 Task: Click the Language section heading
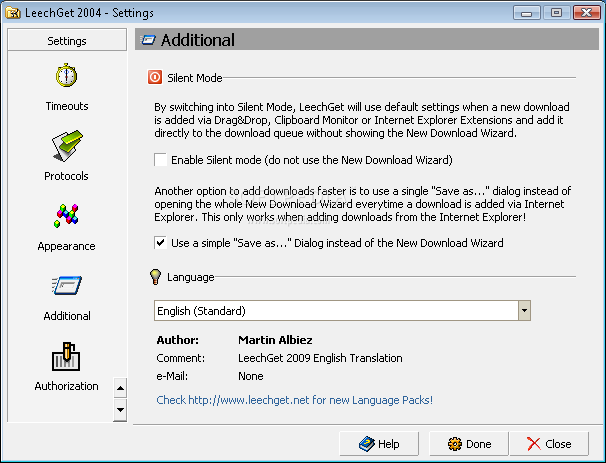click(191, 277)
